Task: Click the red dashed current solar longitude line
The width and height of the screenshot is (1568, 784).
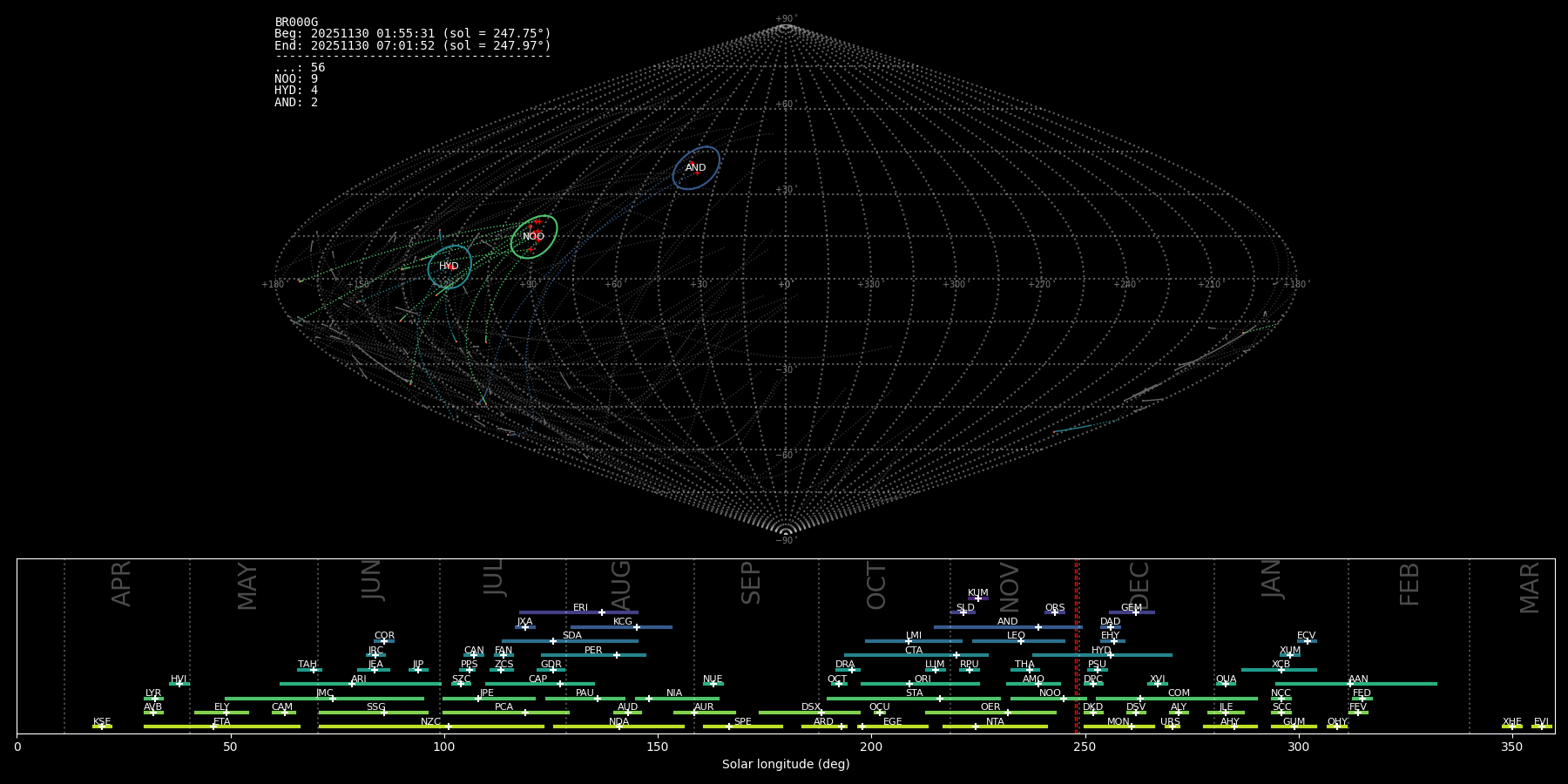Action: pyautogui.click(x=1077, y=645)
